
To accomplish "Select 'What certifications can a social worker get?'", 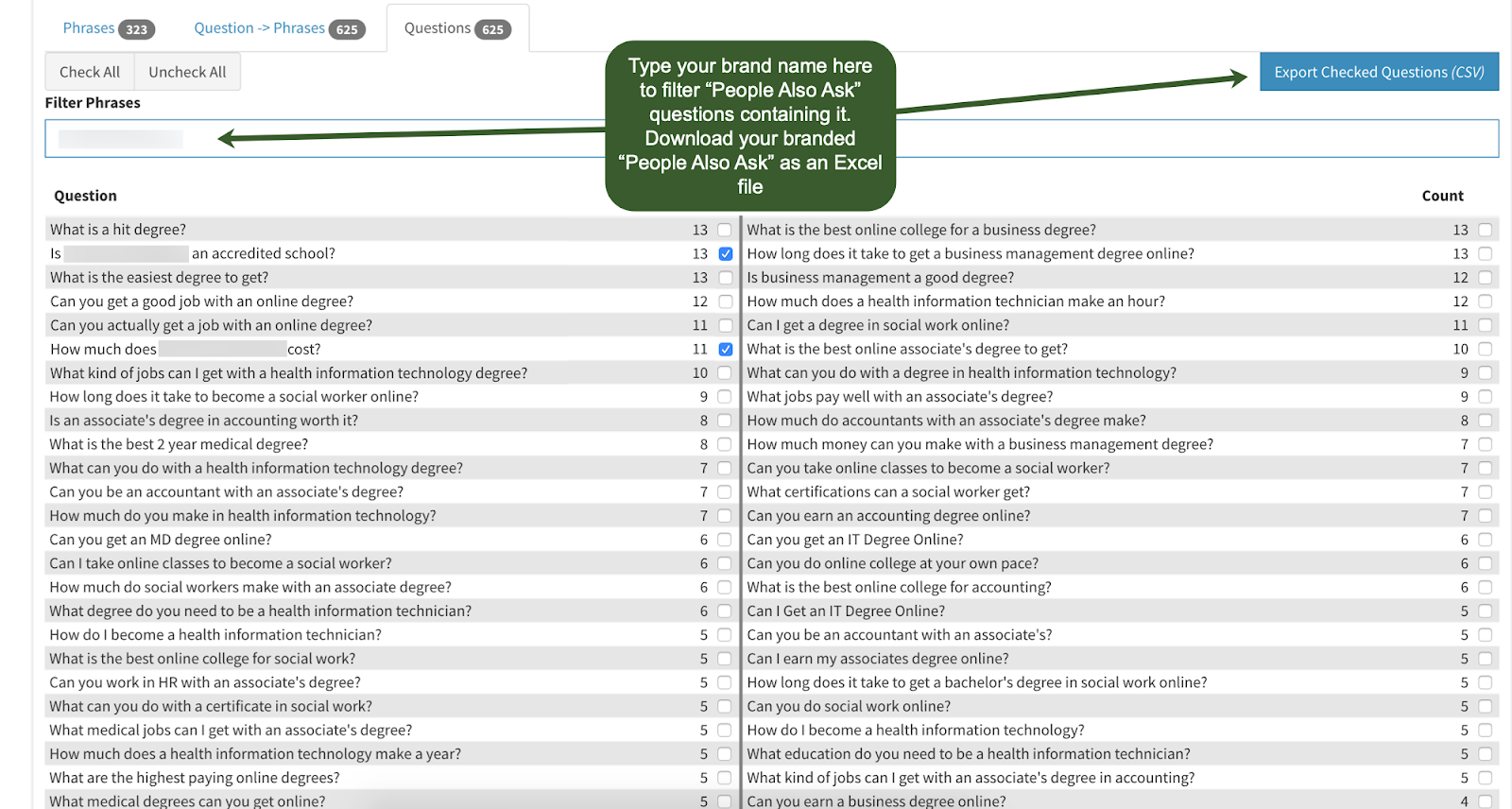I will pos(1485,492).
